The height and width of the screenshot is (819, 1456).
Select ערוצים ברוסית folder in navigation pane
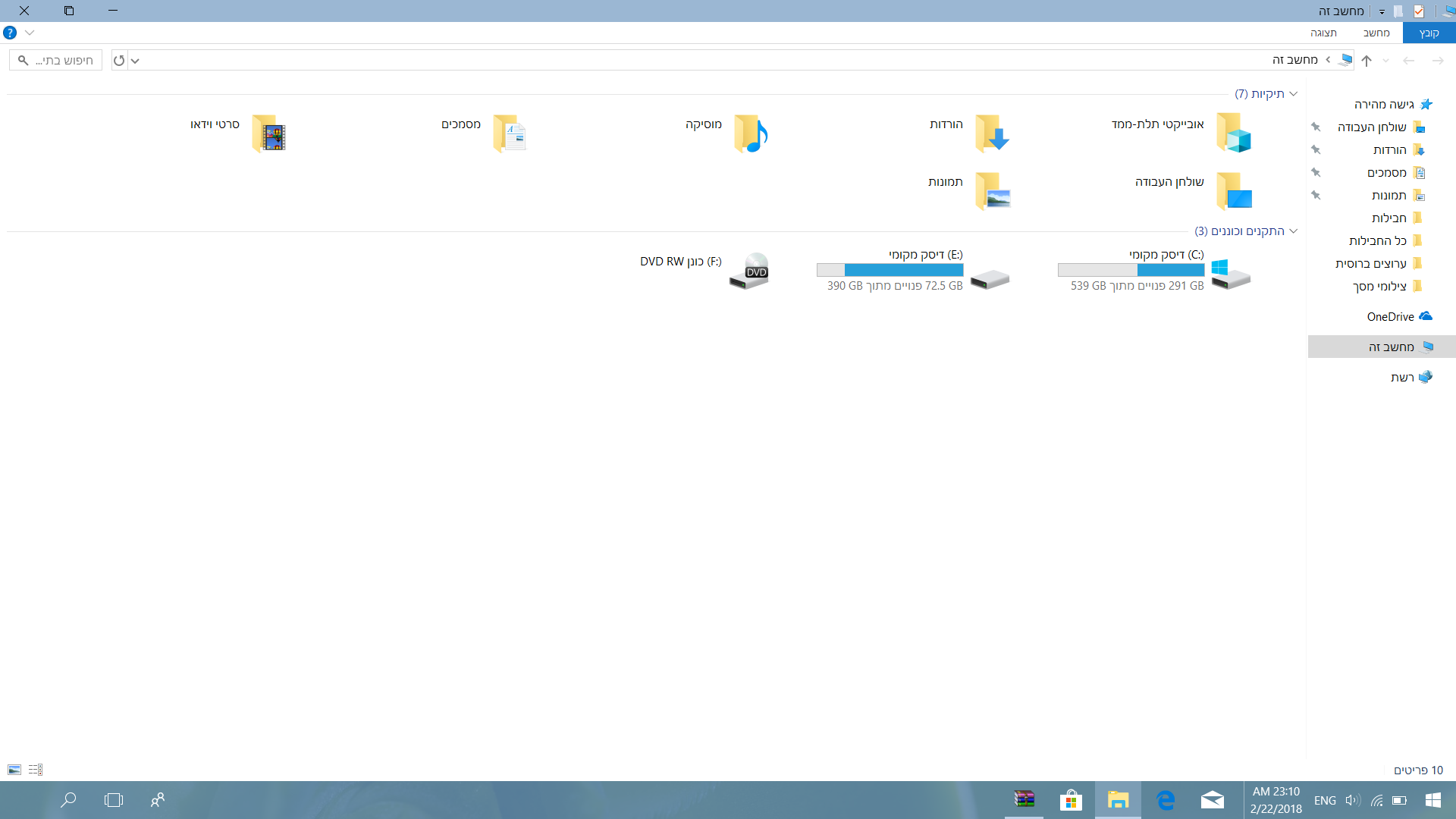(x=1380, y=264)
